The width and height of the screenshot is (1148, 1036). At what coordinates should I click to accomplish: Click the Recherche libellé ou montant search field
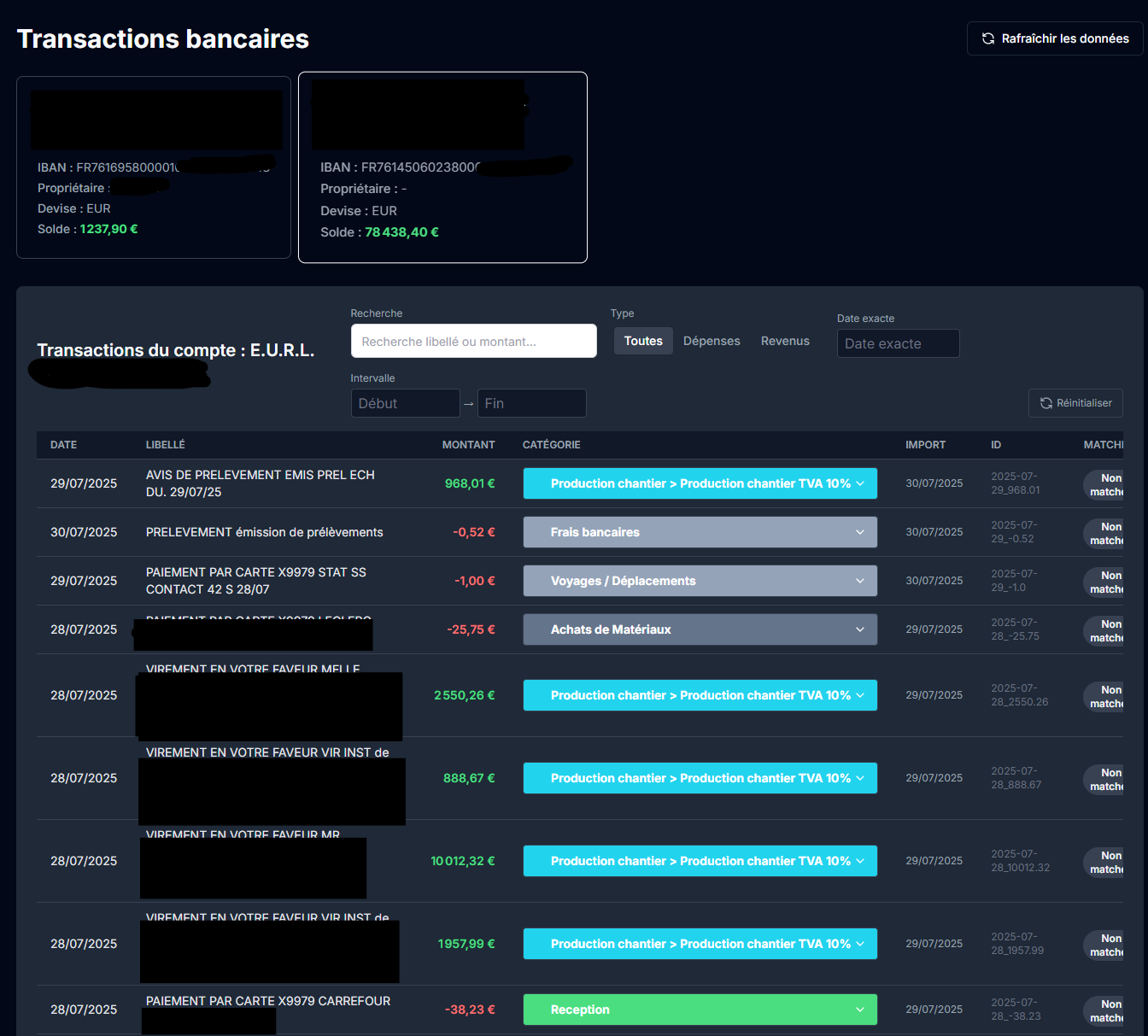(473, 341)
